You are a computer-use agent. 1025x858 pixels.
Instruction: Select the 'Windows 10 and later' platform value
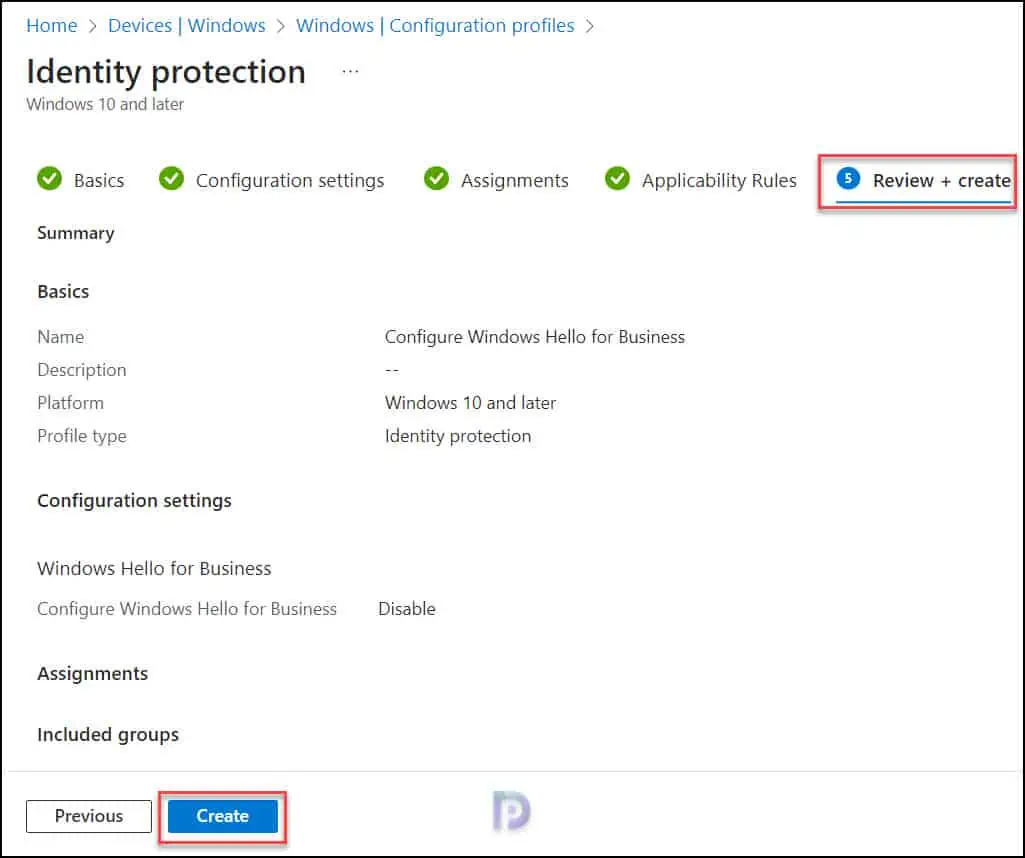(x=470, y=403)
